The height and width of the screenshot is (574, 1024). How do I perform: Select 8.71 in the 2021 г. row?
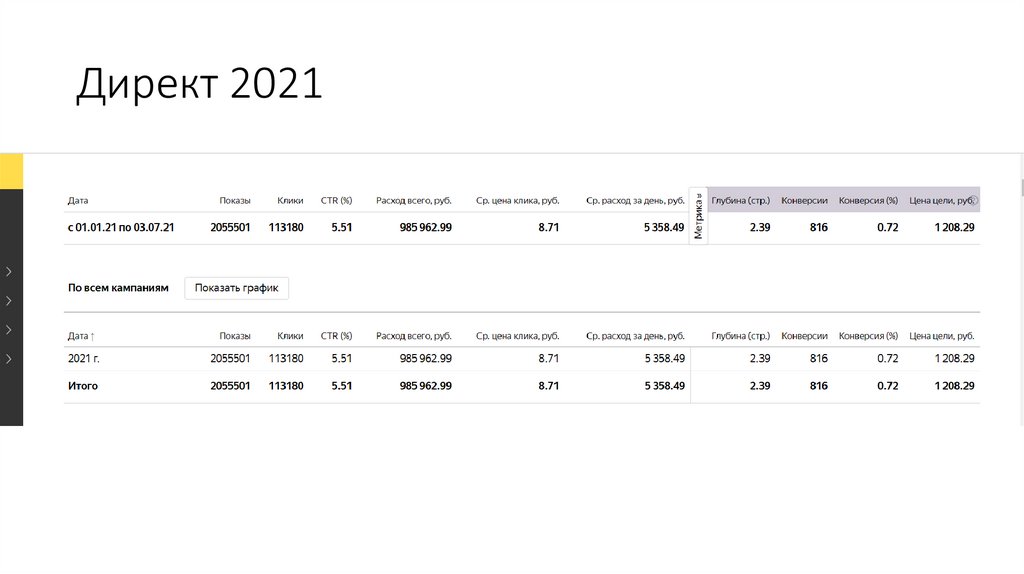[x=549, y=359]
